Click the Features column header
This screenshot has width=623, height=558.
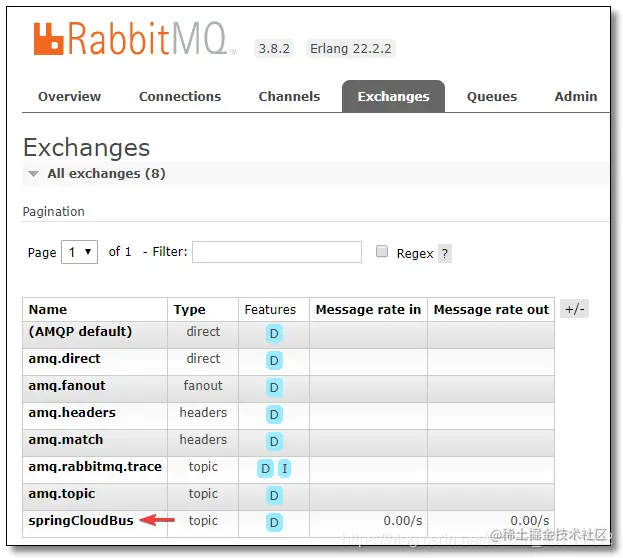(x=270, y=310)
